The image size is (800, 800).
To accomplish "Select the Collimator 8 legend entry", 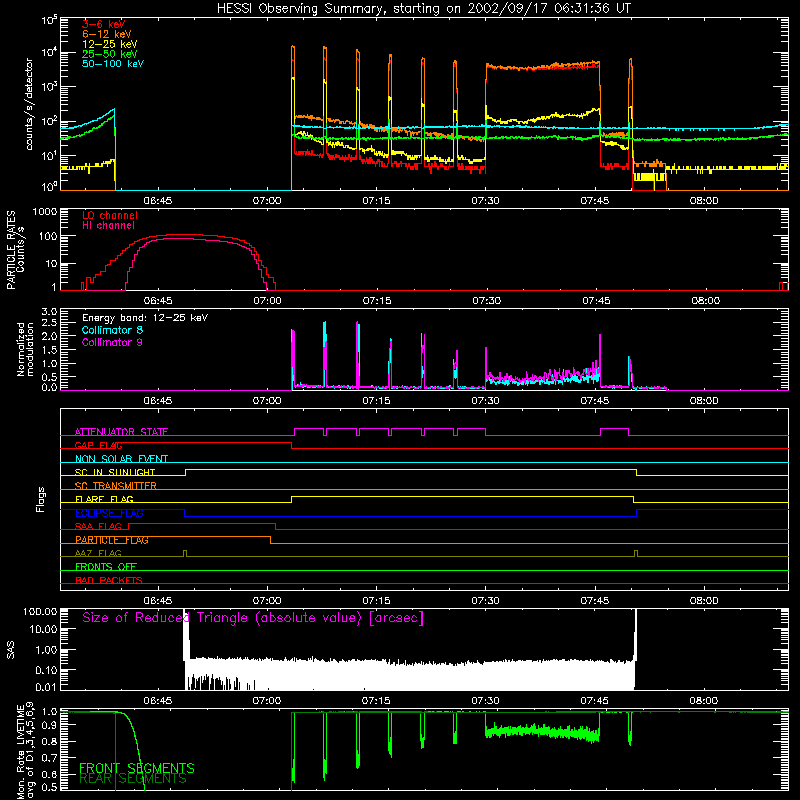I will click(112, 330).
